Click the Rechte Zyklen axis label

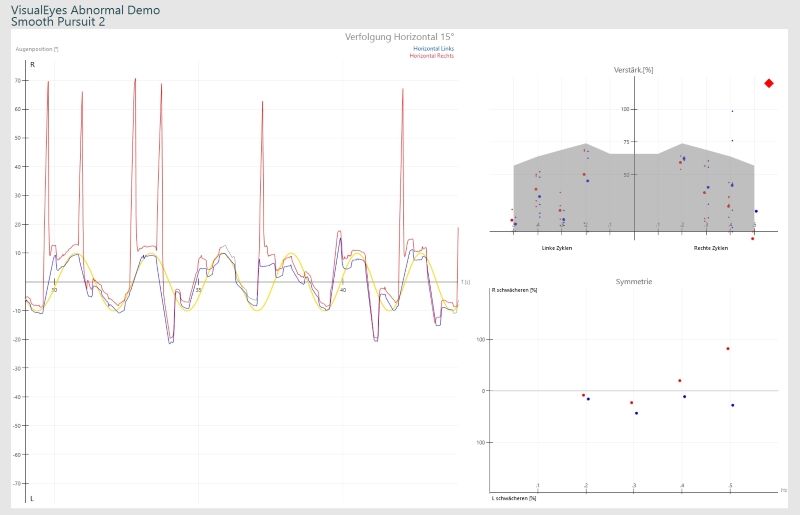coord(711,247)
